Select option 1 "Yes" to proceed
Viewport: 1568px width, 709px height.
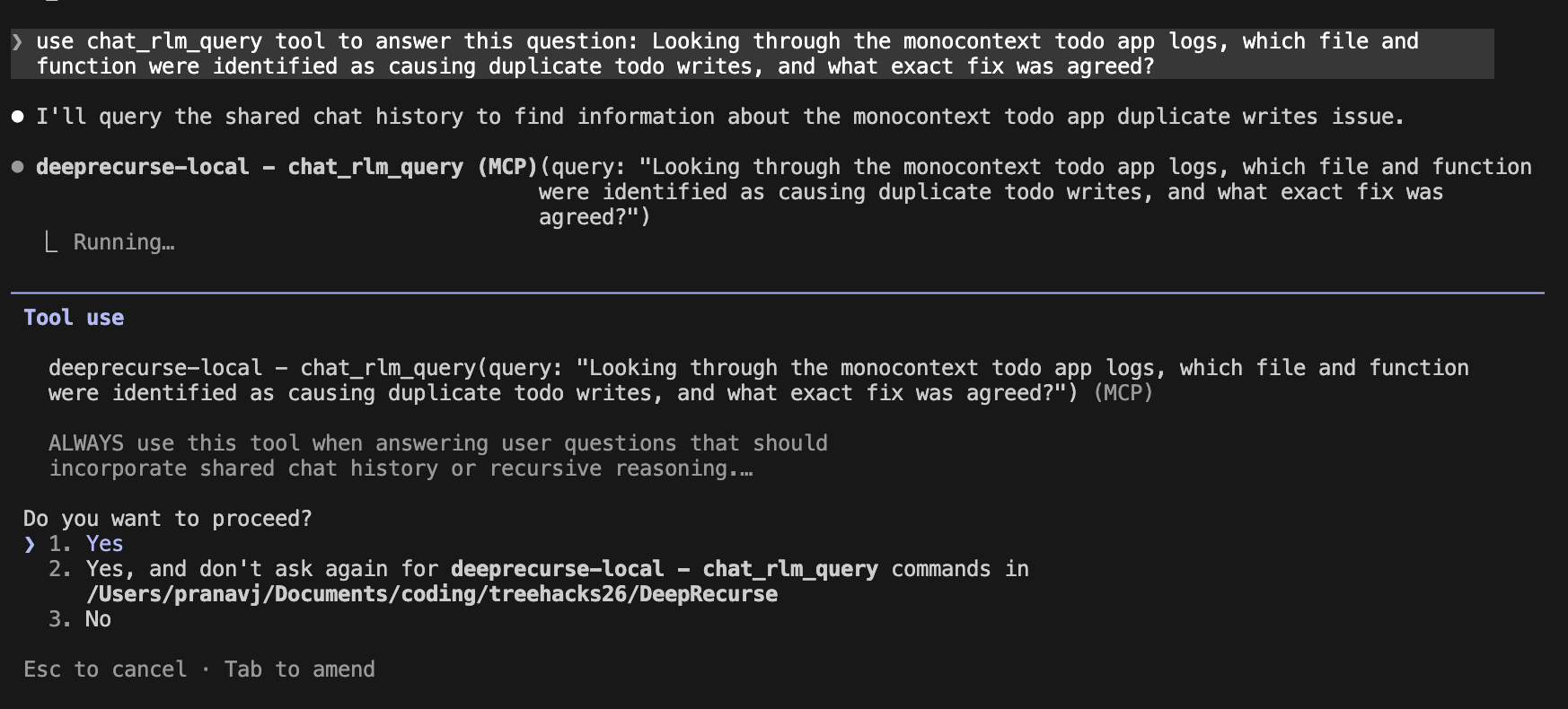click(x=104, y=544)
